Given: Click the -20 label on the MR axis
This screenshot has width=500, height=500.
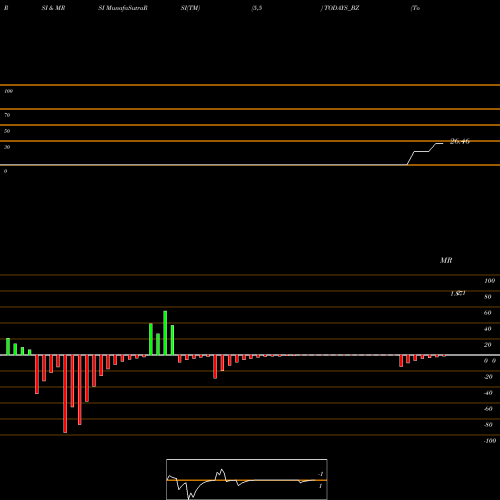Looking at the screenshot, I should (488, 377).
